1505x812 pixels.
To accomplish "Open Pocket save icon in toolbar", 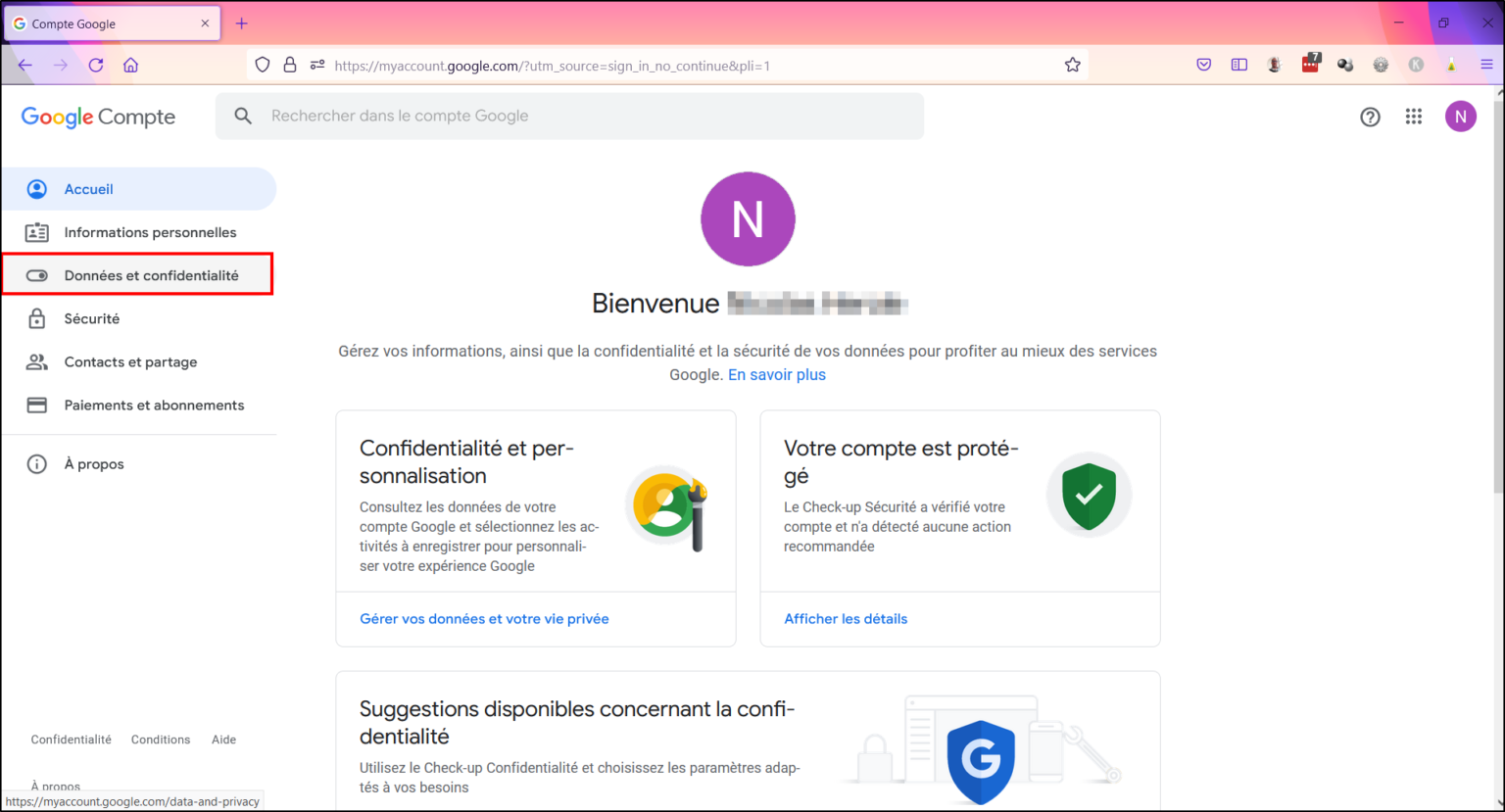I will (x=1204, y=65).
